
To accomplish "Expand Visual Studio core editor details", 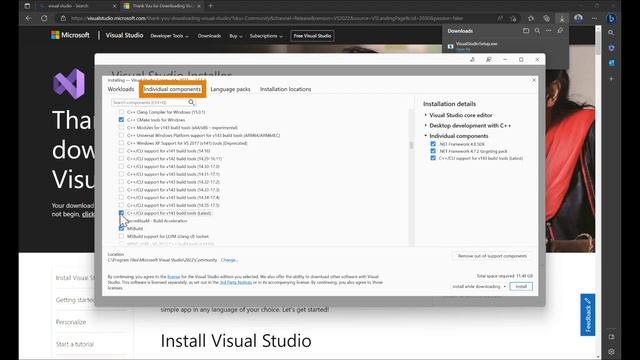I will [x=425, y=115].
